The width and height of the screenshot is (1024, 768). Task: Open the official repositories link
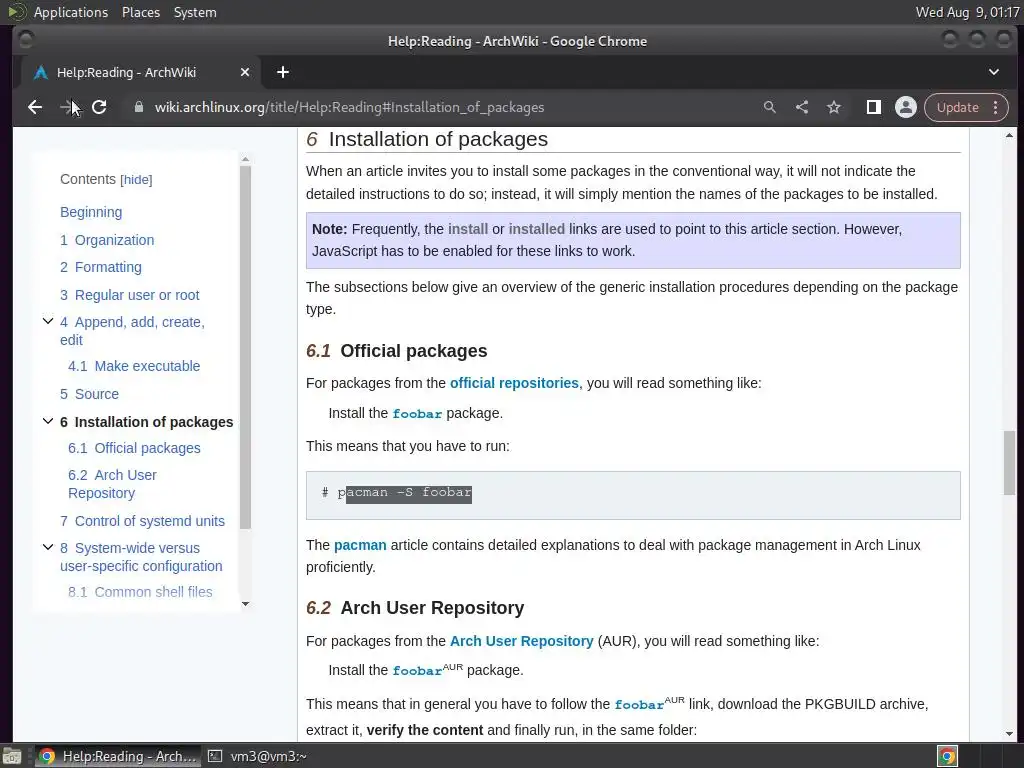pyautogui.click(x=514, y=383)
